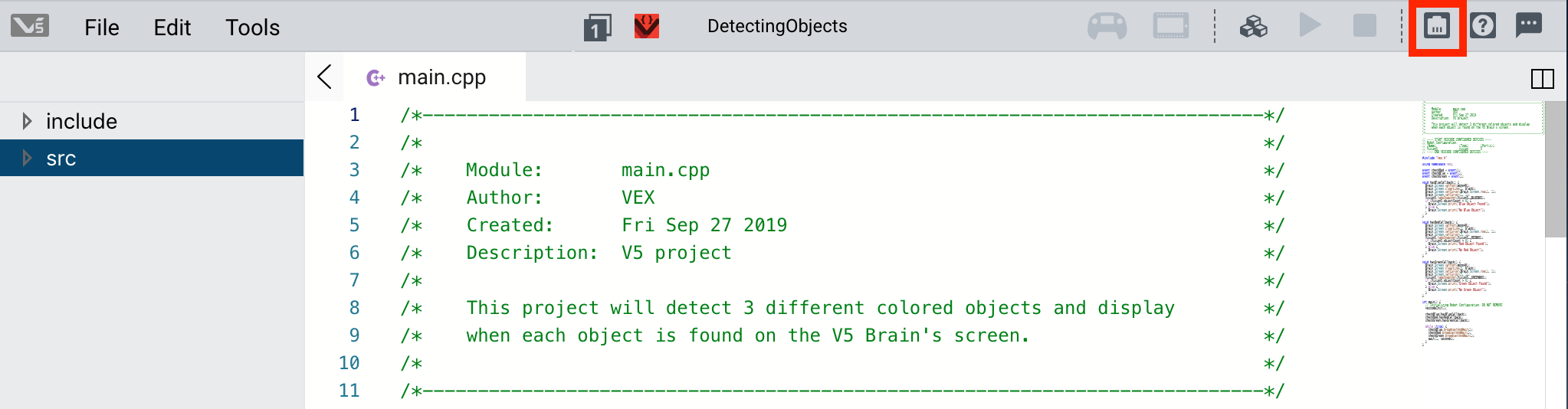Open the Tools menu
The width and height of the screenshot is (1568, 409).
coord(252,28)
